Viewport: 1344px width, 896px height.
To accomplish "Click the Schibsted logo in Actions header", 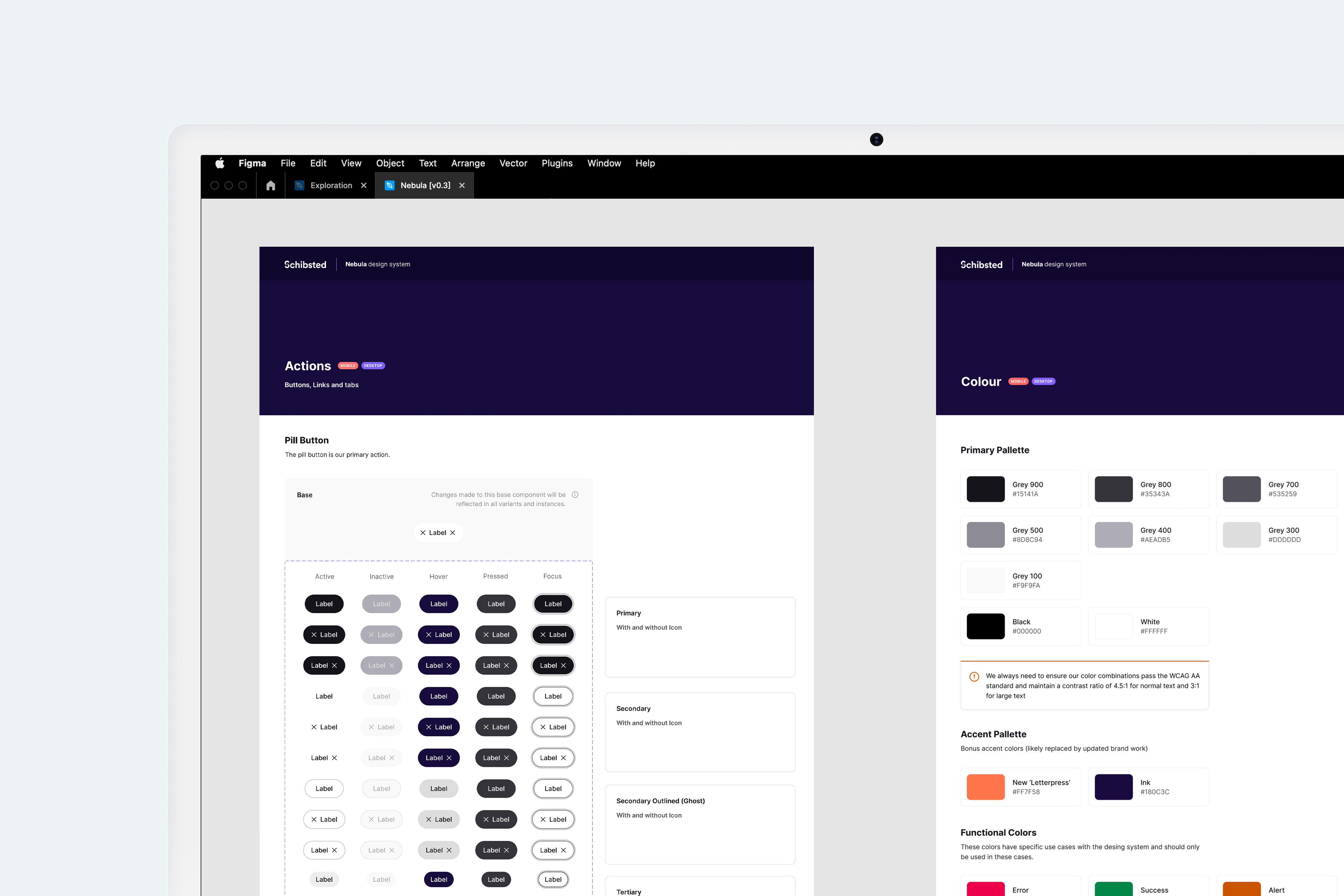I will (x=305, y=265).
